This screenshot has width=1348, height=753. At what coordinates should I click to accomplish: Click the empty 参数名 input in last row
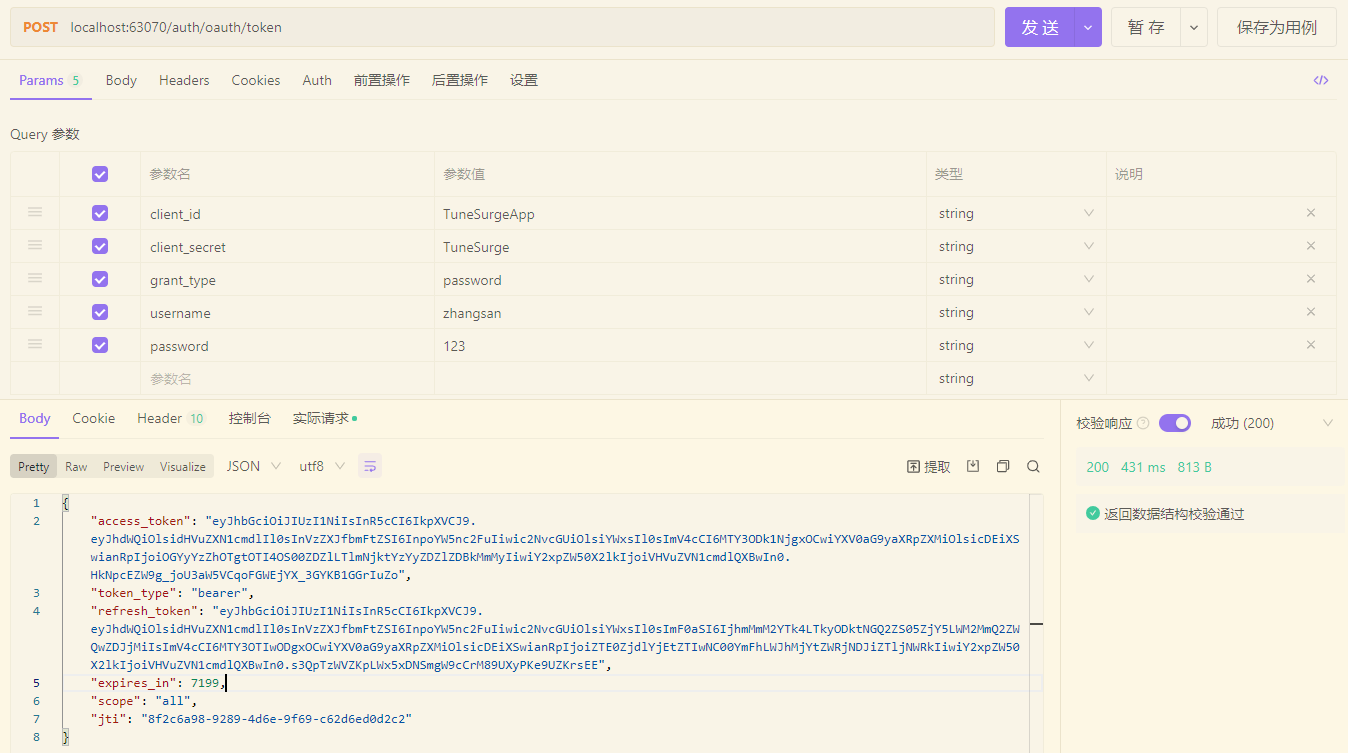pos(287,378)
